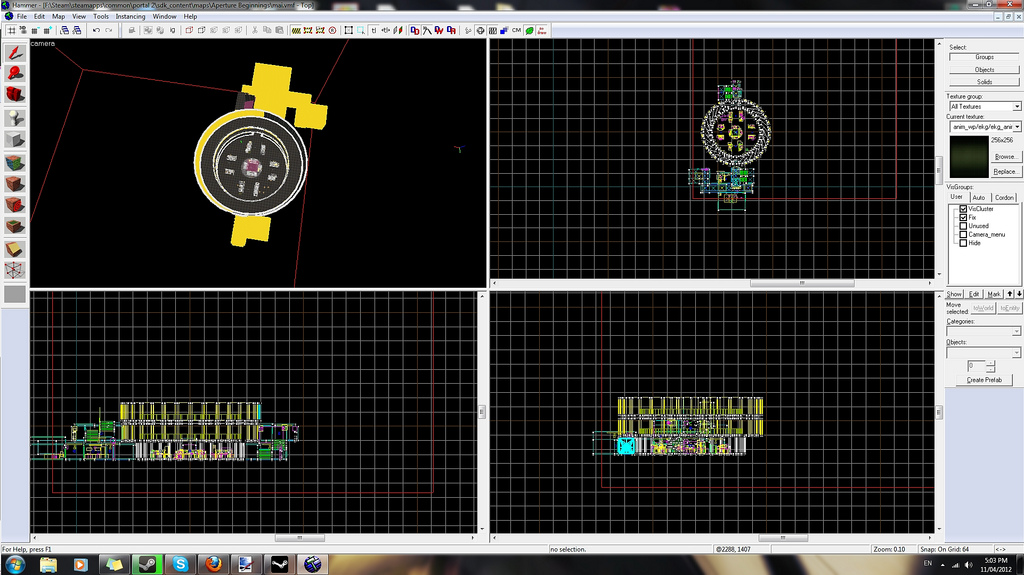Select the Magnify tool
This screenshot has width=1024, height=575.
point(15,74)
